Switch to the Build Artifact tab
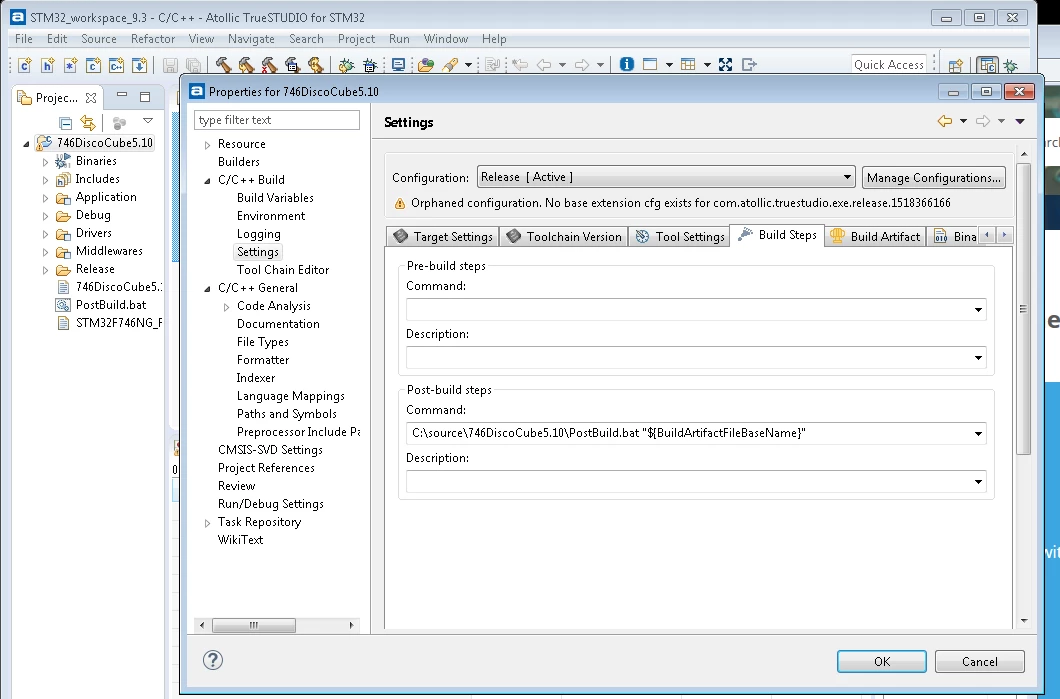 coord(875,237)
